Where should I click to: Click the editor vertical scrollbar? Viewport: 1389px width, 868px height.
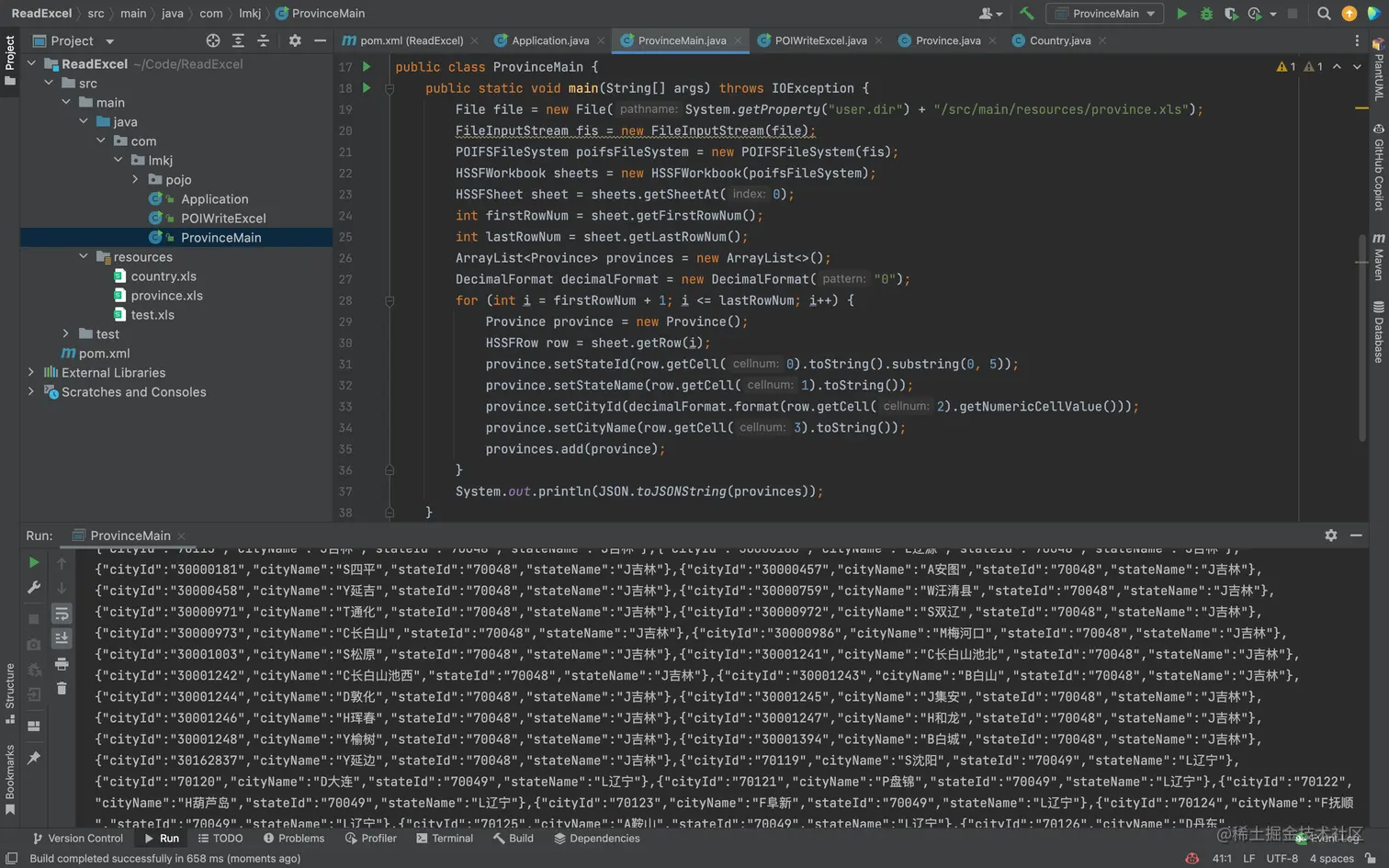[x=1362, y=339]
